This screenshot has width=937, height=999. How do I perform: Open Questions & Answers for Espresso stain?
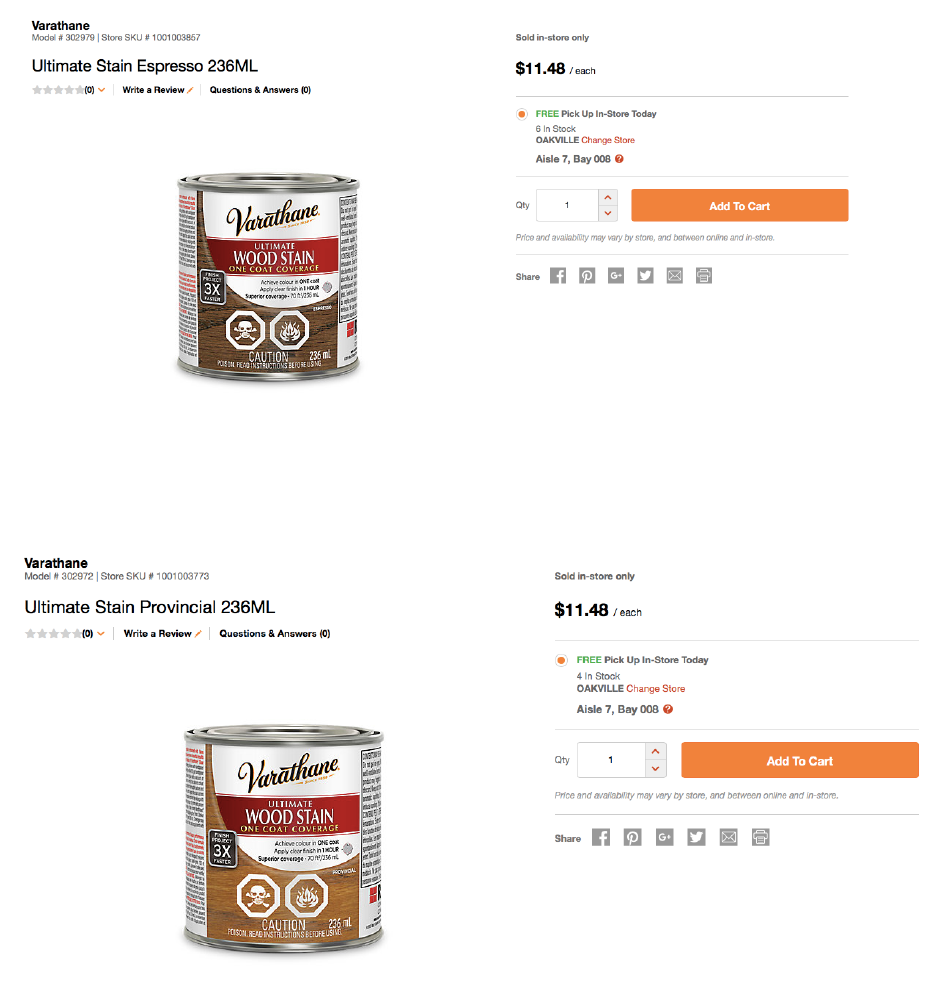point(260,90)
